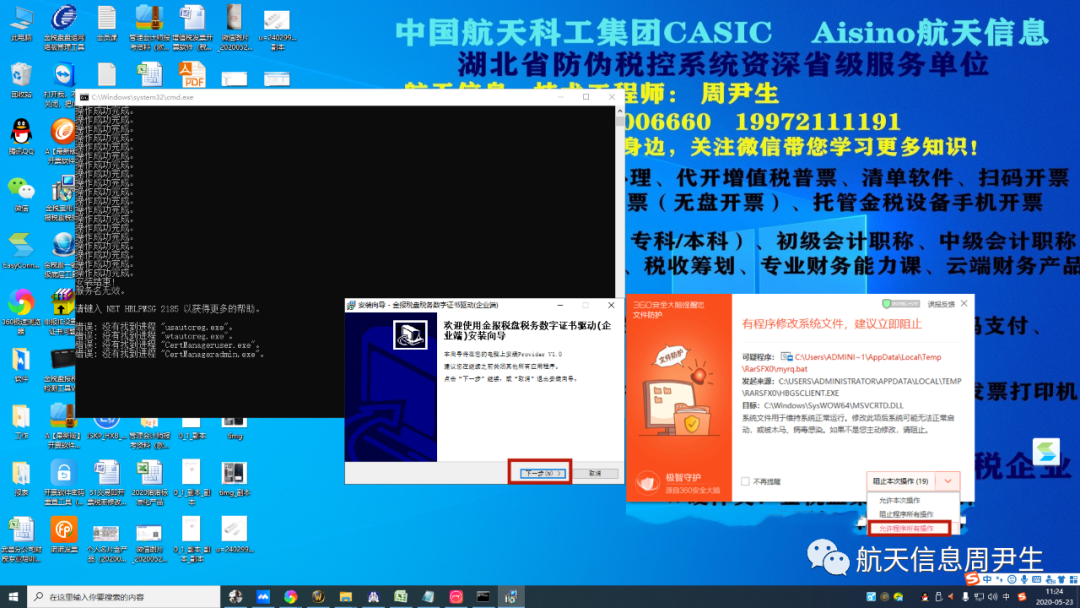Open the File Explorer taskbar icon

(x=345, y=597)
